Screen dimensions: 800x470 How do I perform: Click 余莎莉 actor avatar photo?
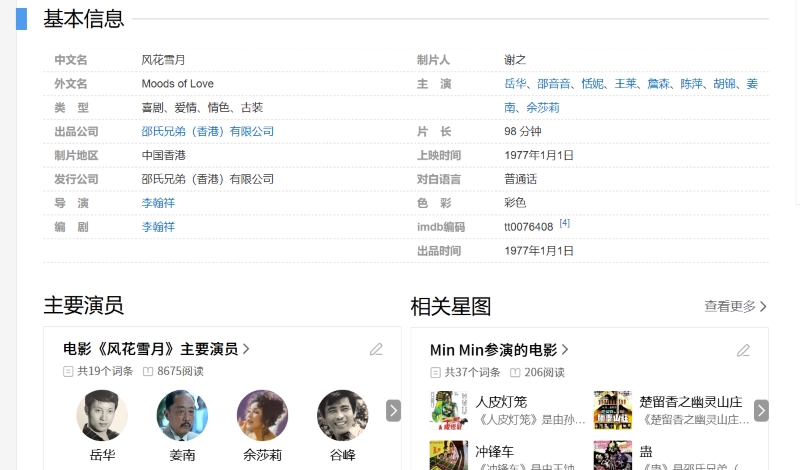262,415
